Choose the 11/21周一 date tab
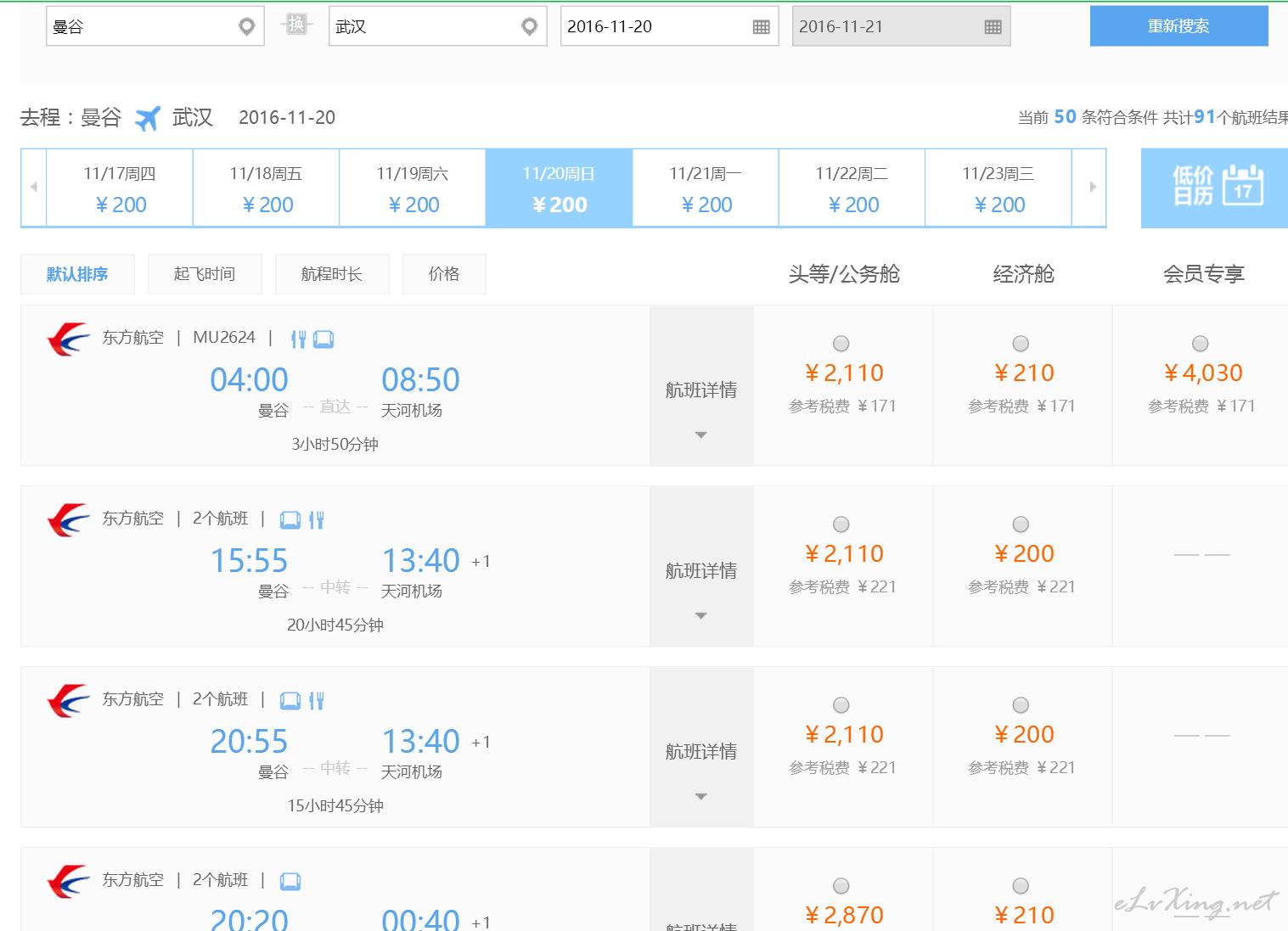Screen dimensions: 1288x931 tap(706, 188)
